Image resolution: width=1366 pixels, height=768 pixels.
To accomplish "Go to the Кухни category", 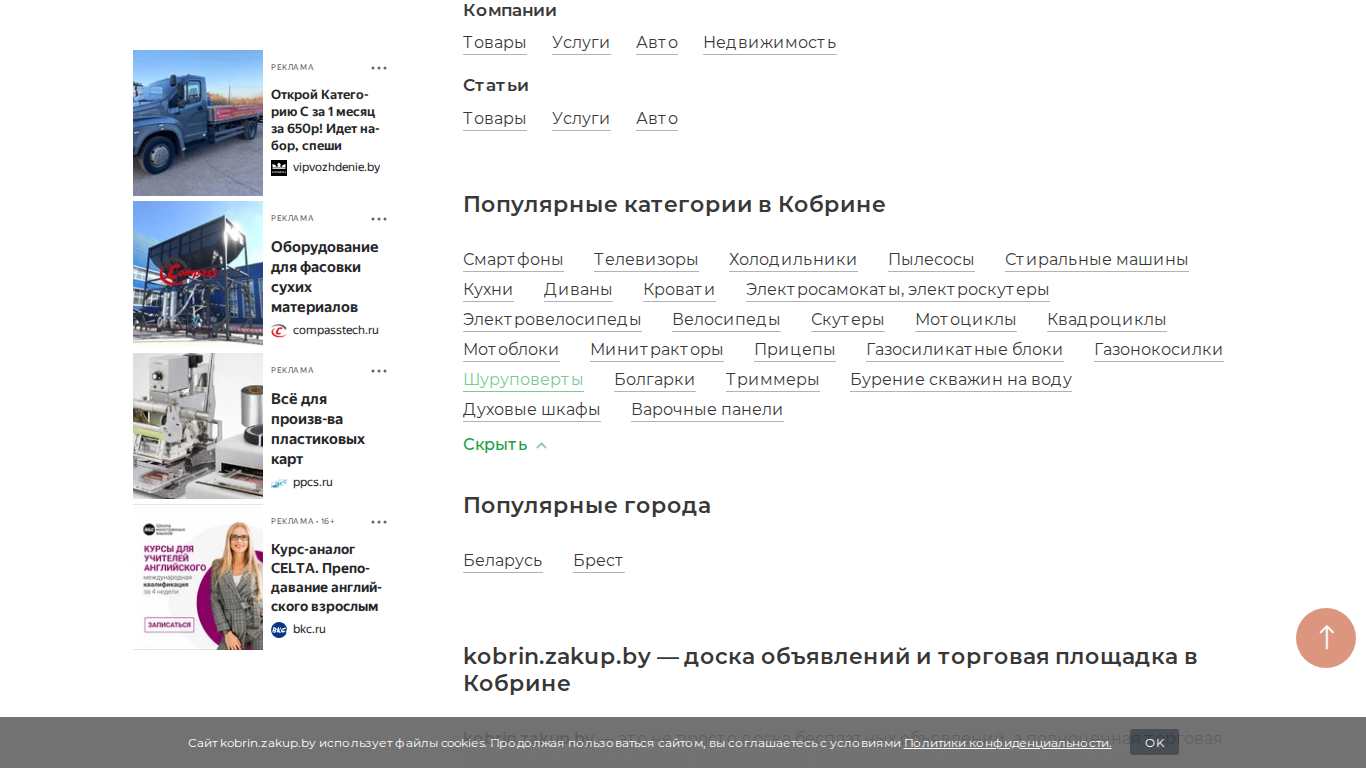I will (x=488, y=290).
